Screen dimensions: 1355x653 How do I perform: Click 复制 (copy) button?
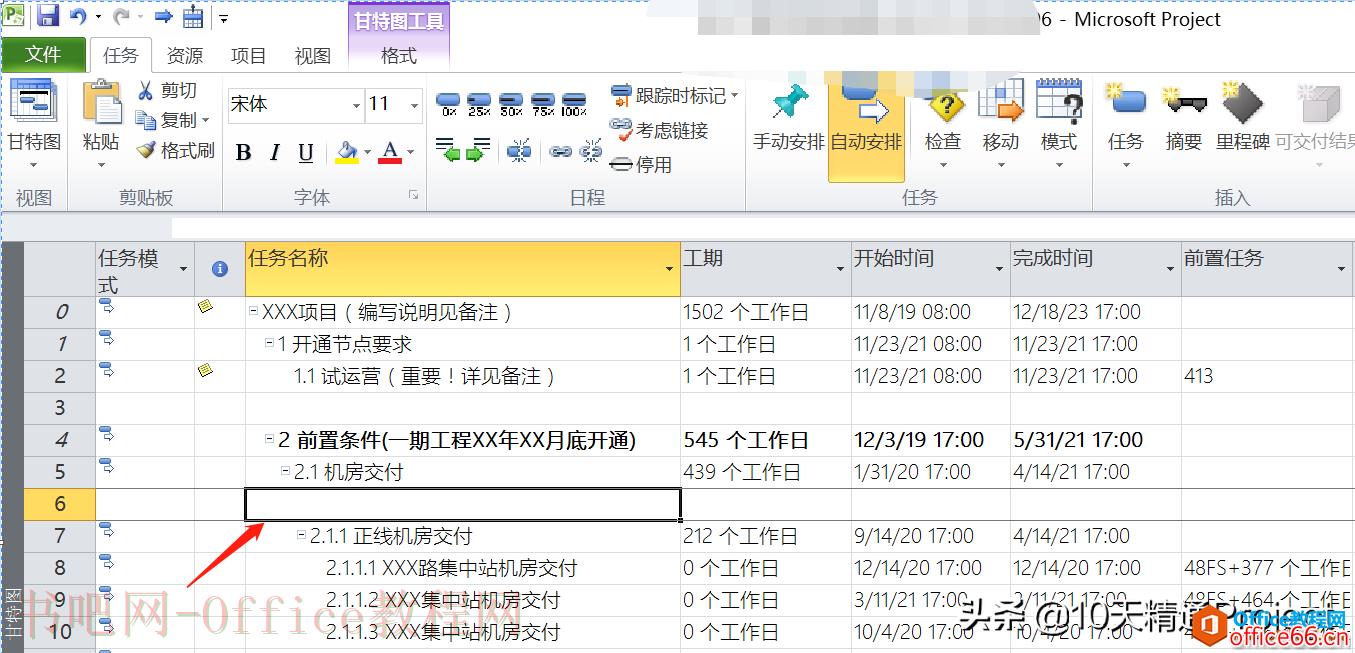(167, 120)
